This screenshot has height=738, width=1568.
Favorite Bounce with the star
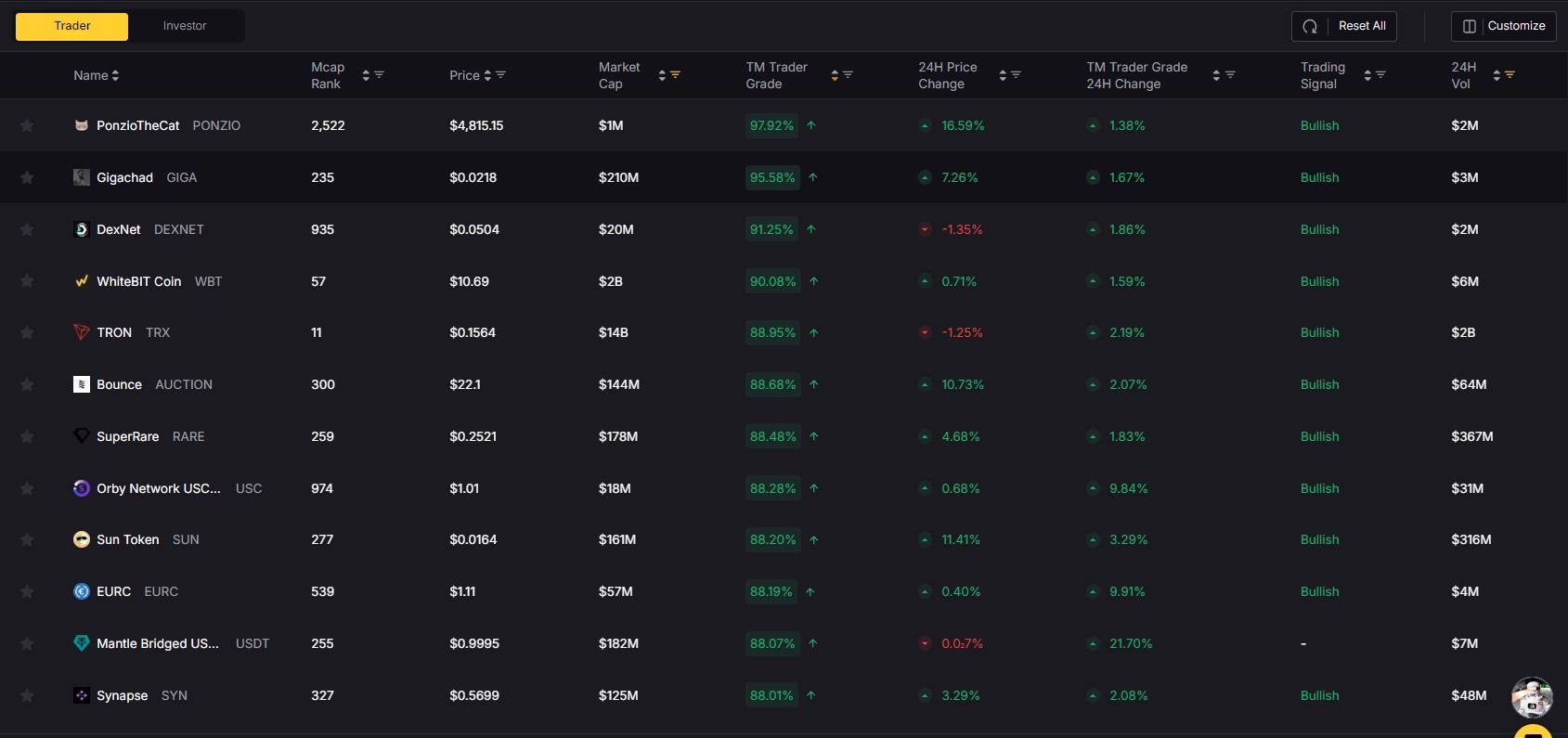27,384
